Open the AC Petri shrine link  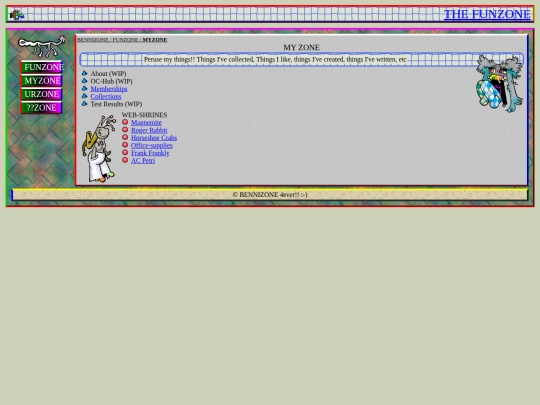coord(143,160)
